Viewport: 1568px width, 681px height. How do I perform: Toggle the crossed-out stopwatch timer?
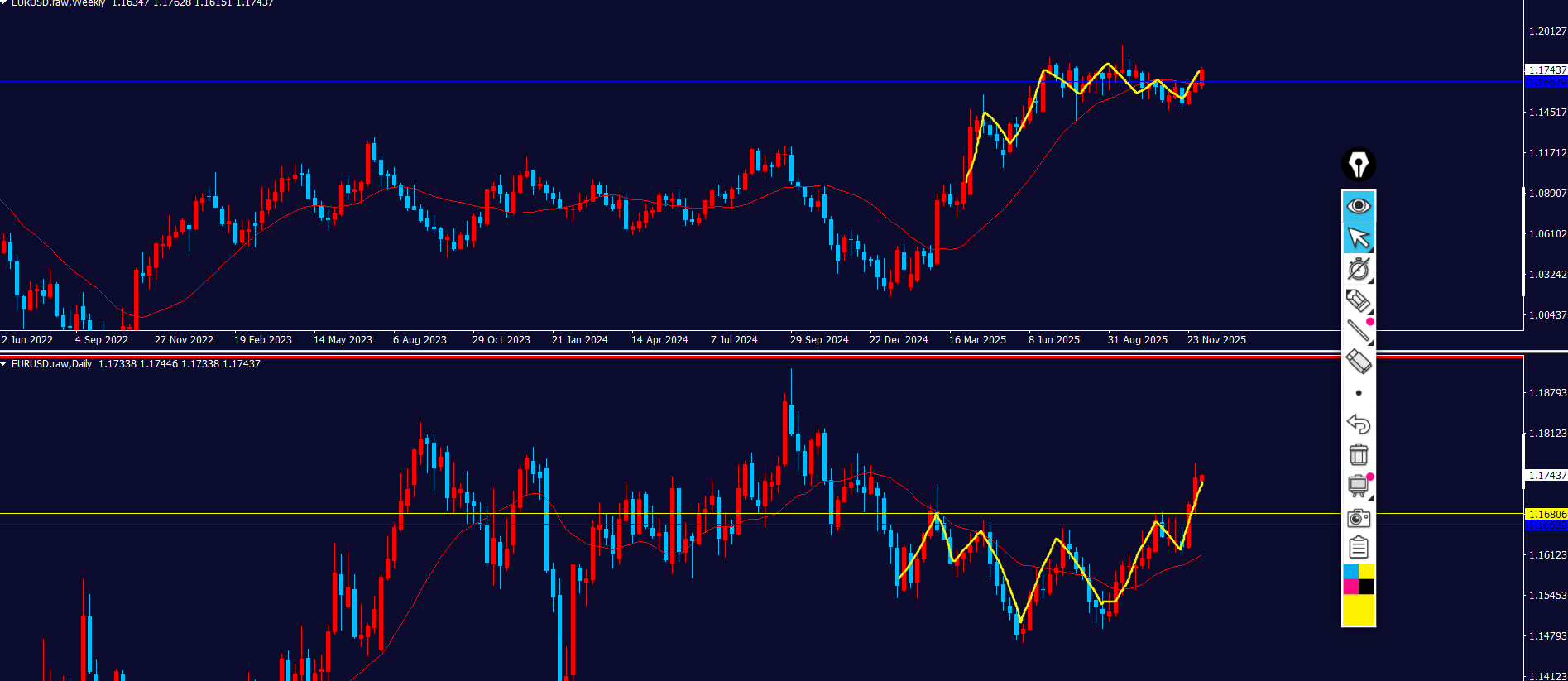click(x=1358, y=269)
